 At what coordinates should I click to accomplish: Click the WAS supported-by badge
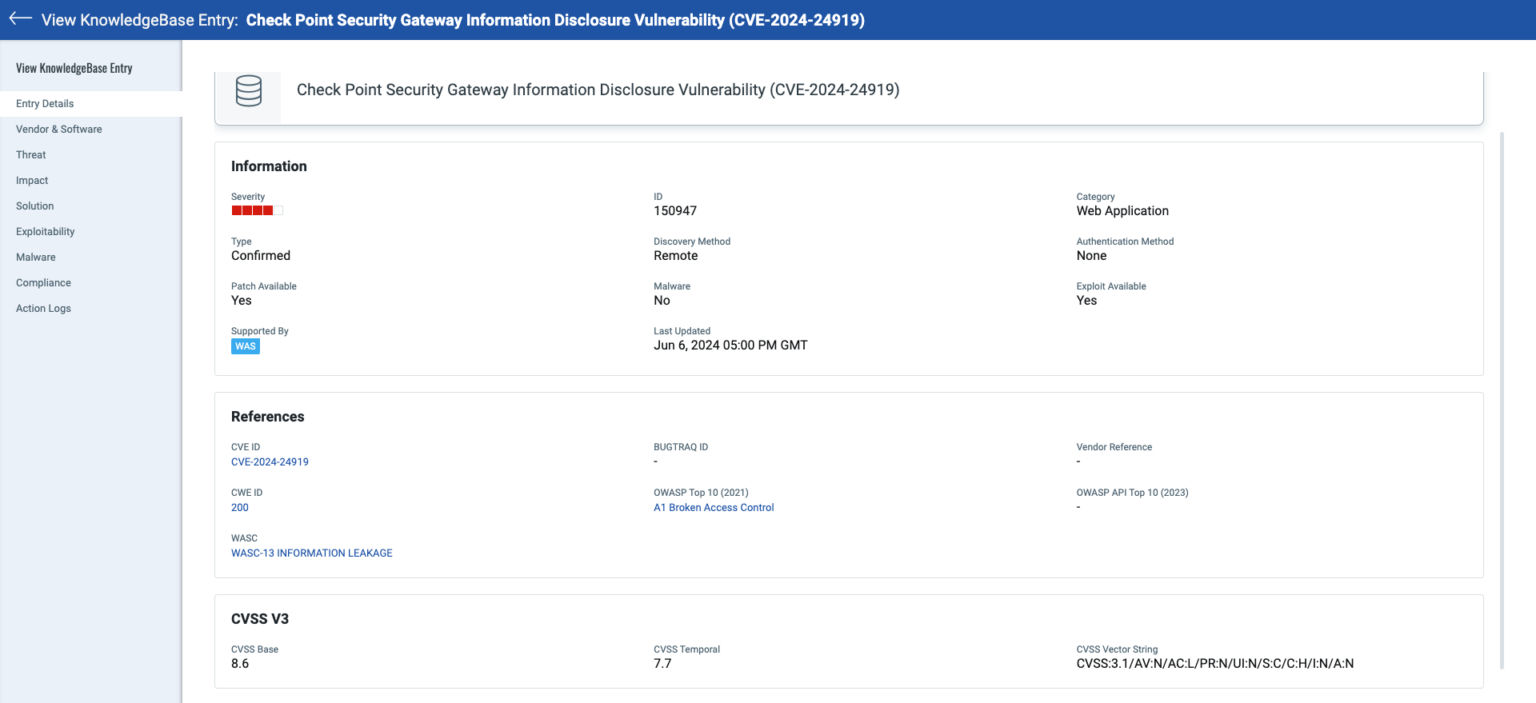pos(245,346)
